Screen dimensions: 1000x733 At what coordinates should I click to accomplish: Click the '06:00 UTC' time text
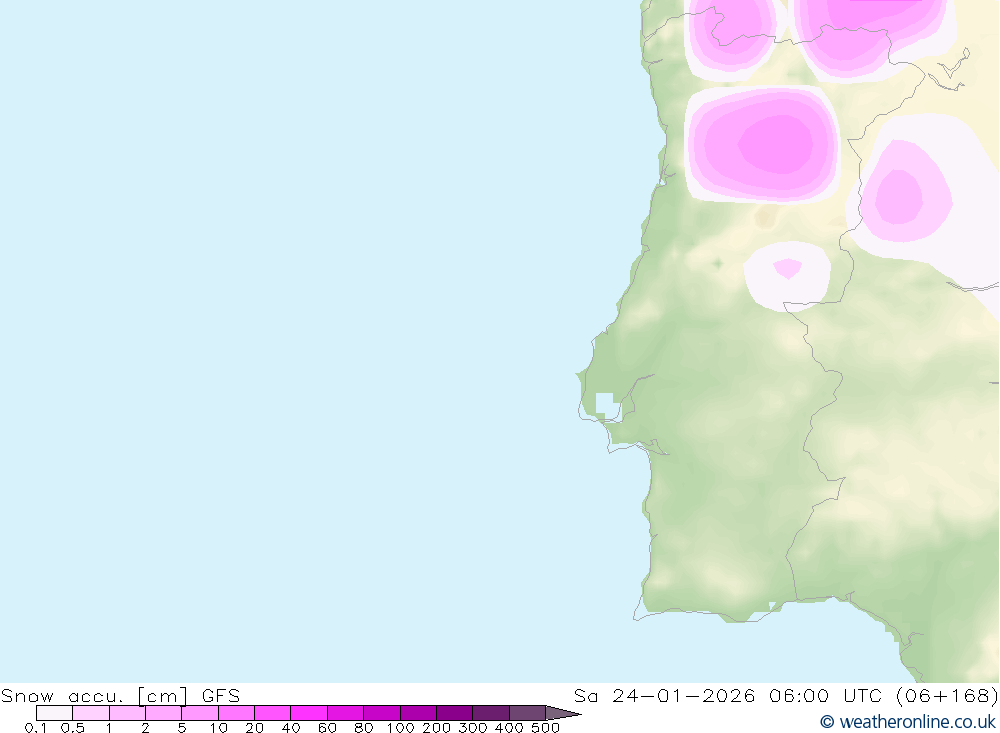825,695
